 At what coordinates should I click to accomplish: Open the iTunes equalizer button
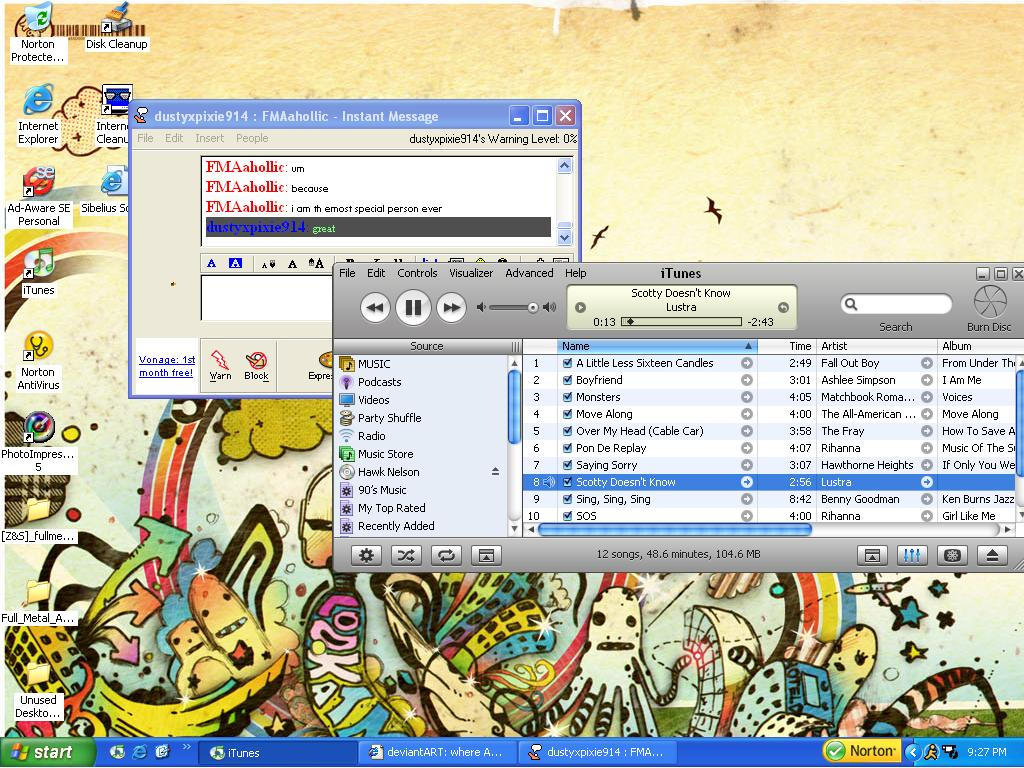click(912, 555)
